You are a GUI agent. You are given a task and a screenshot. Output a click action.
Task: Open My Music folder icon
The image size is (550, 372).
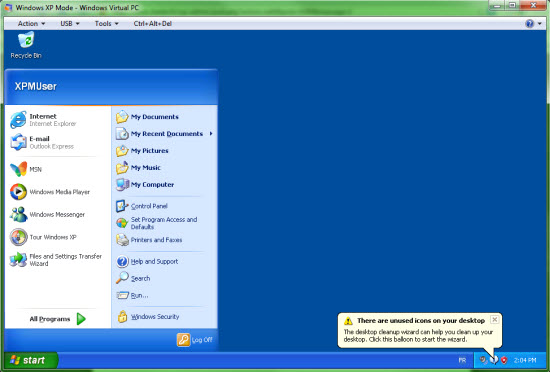[122, 168]
